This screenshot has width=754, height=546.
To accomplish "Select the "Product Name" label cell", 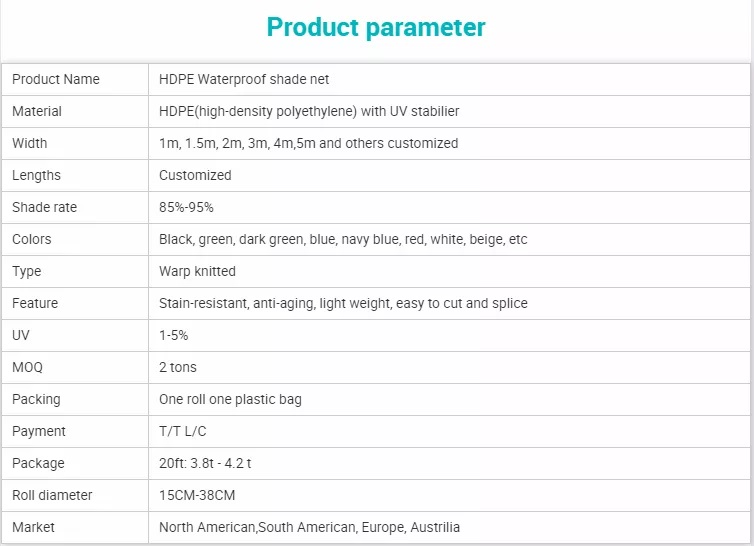I will click(x=56, y=79).
